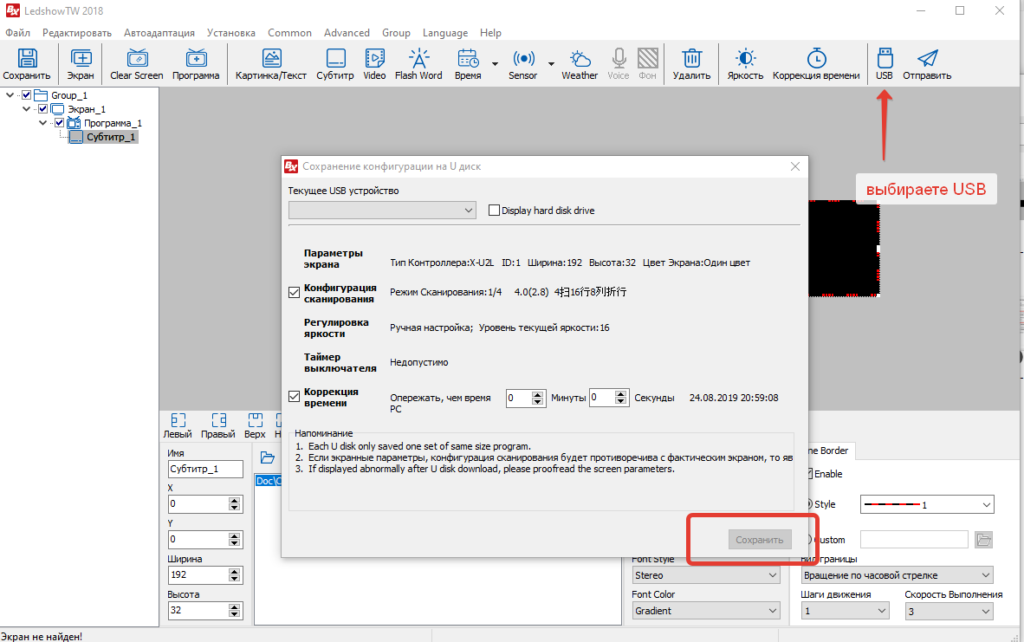Open the Яркость brightness settings

point(745,64)
